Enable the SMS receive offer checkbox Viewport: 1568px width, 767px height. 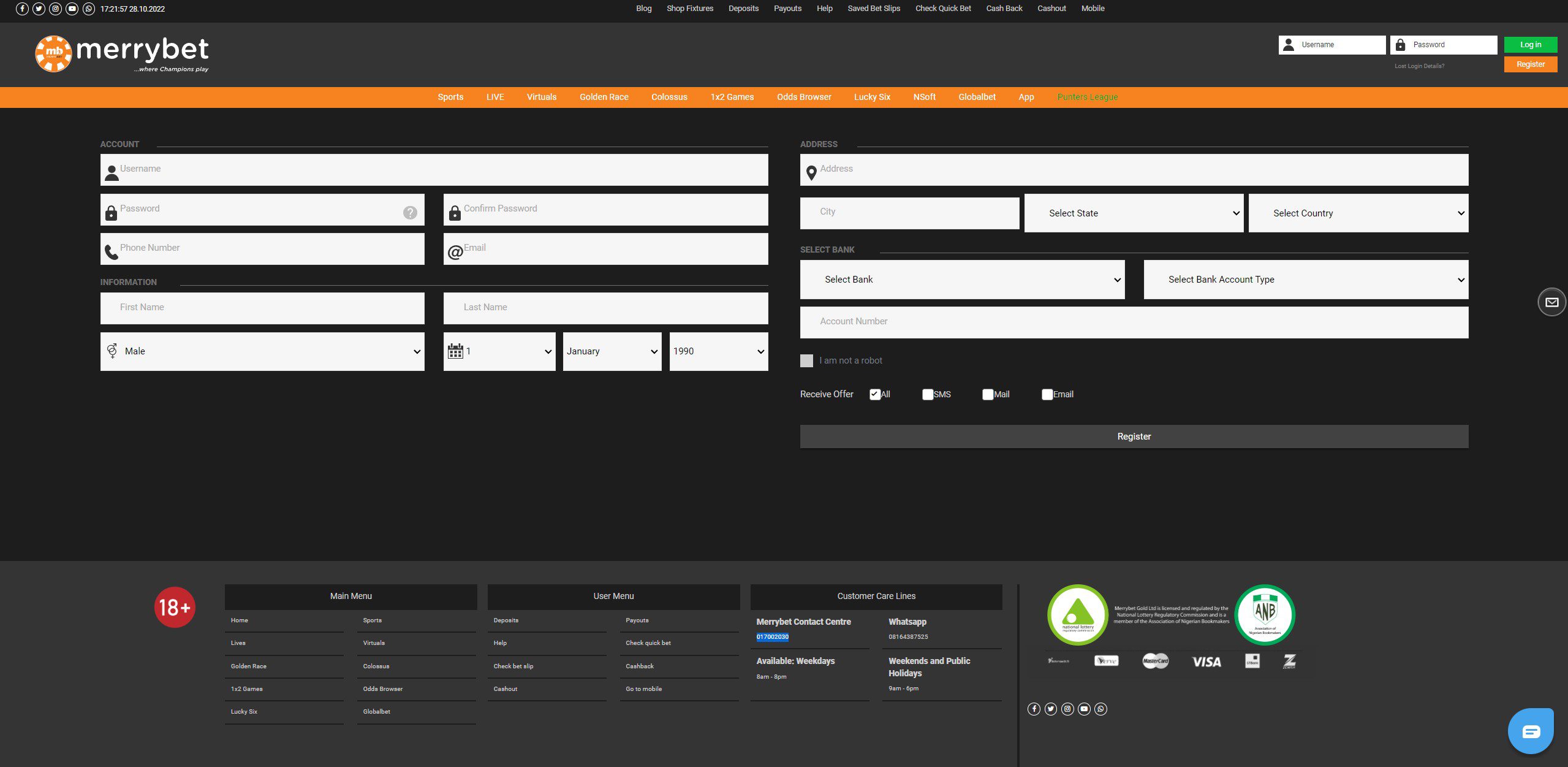[x=926, y=394]
